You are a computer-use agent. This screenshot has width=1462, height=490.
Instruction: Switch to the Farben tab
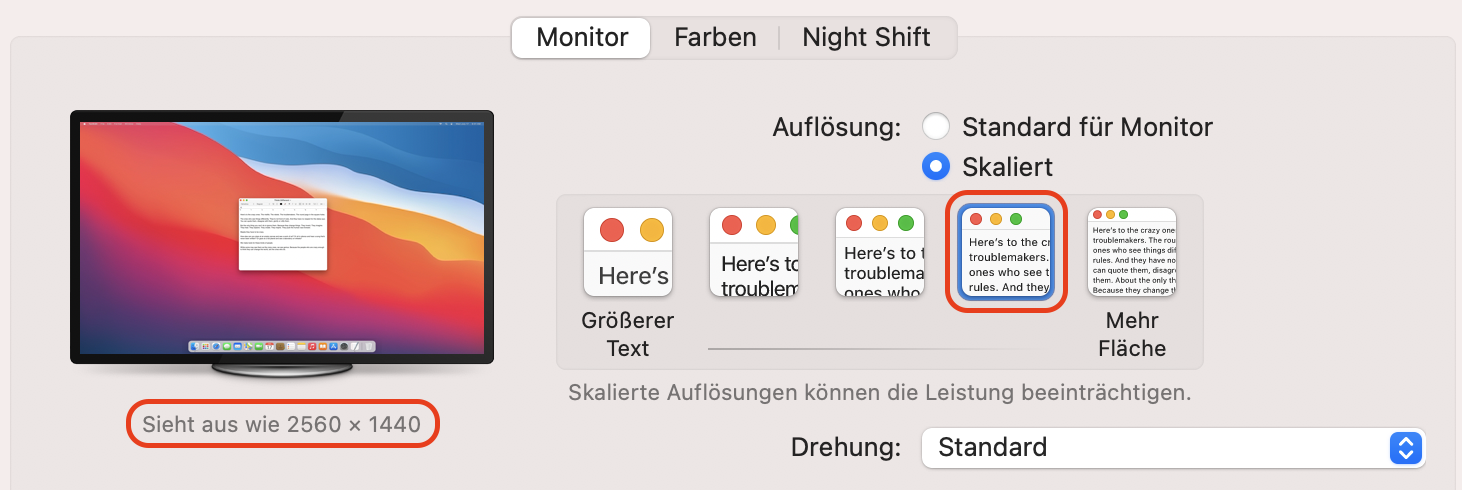tap(715, 38)
